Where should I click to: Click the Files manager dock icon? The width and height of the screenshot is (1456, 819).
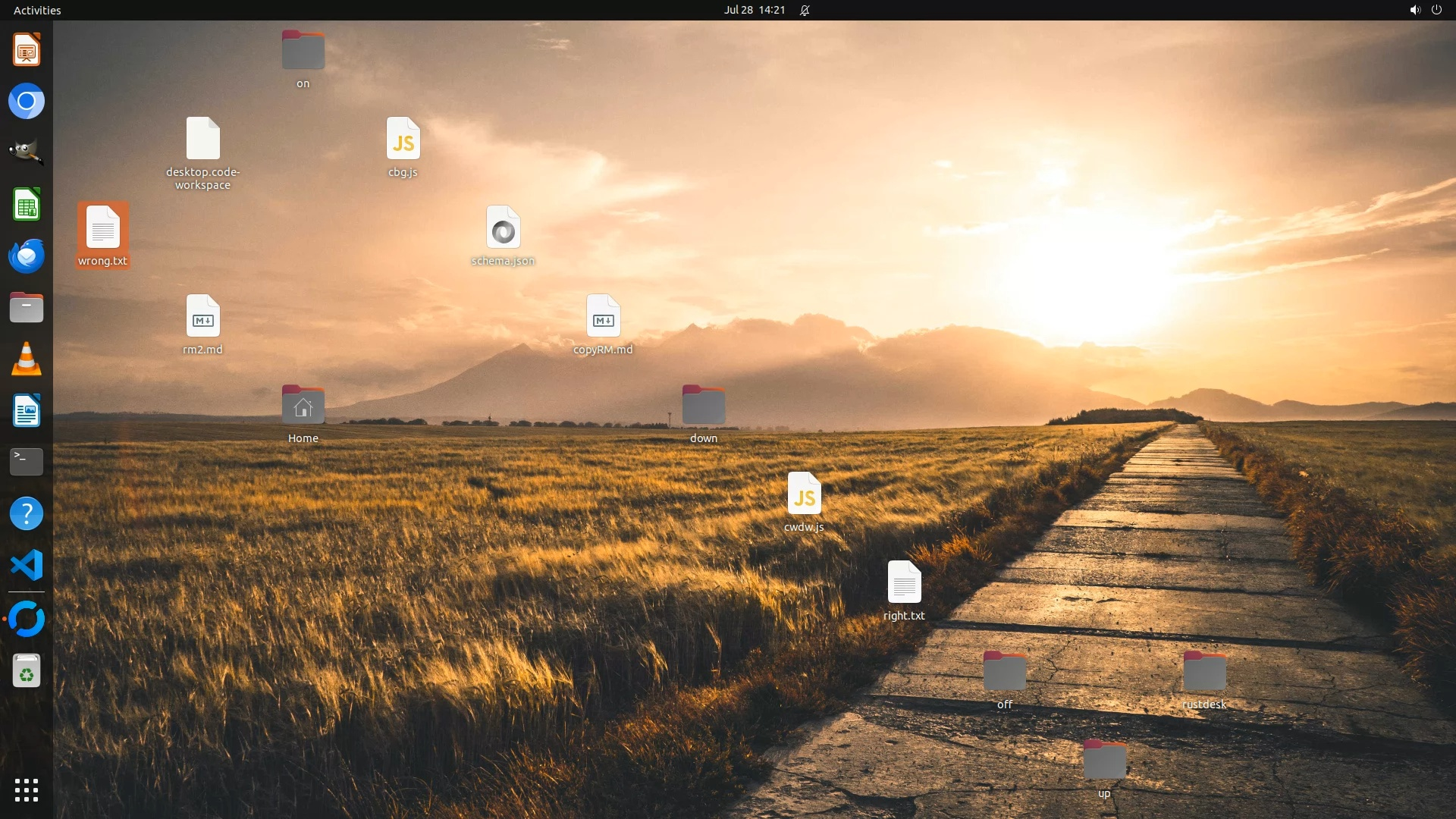27,308
